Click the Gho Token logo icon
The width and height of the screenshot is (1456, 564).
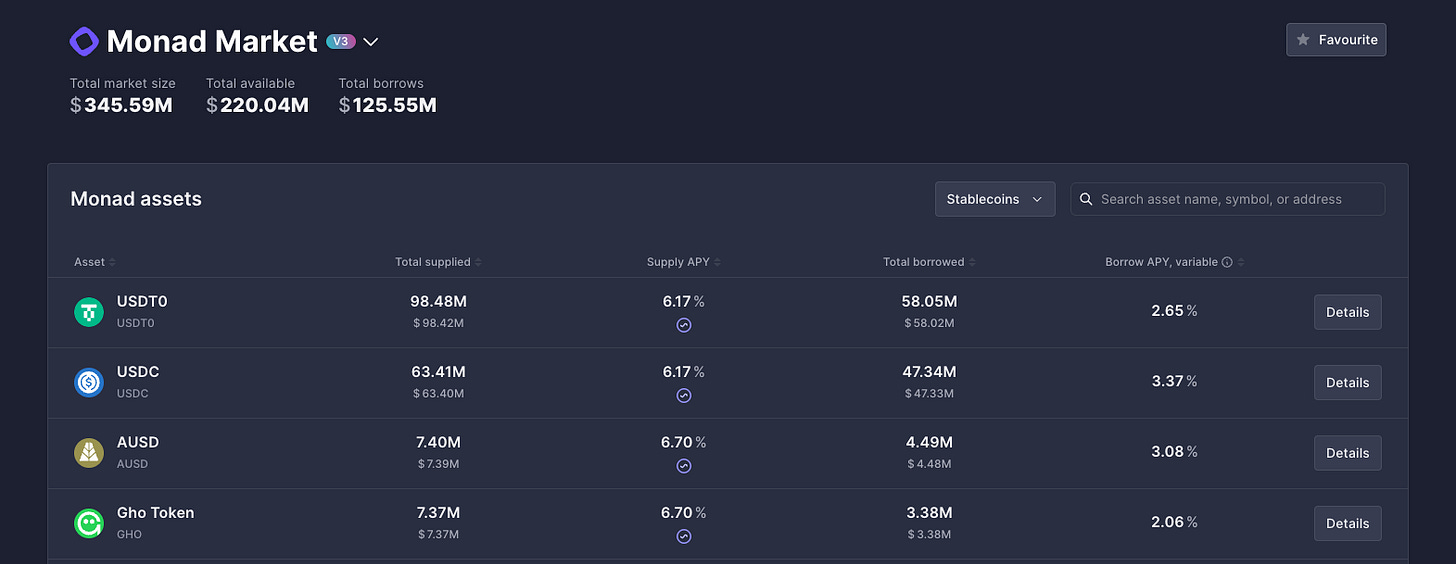(x=89, y=523)
